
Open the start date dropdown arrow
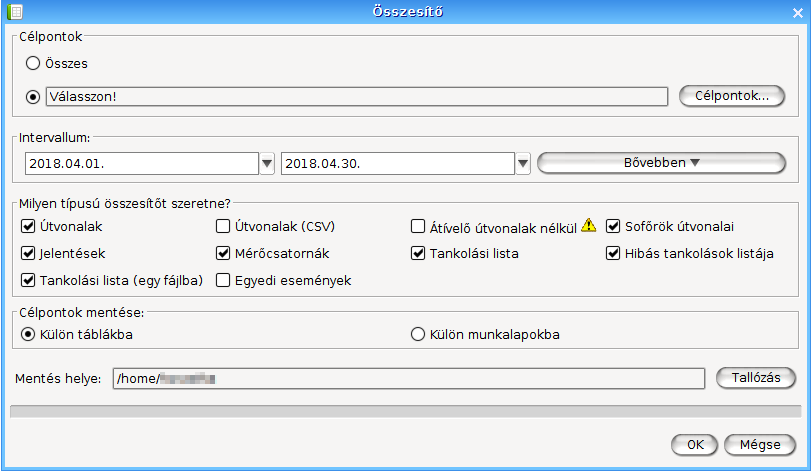(x=267, y=163)
